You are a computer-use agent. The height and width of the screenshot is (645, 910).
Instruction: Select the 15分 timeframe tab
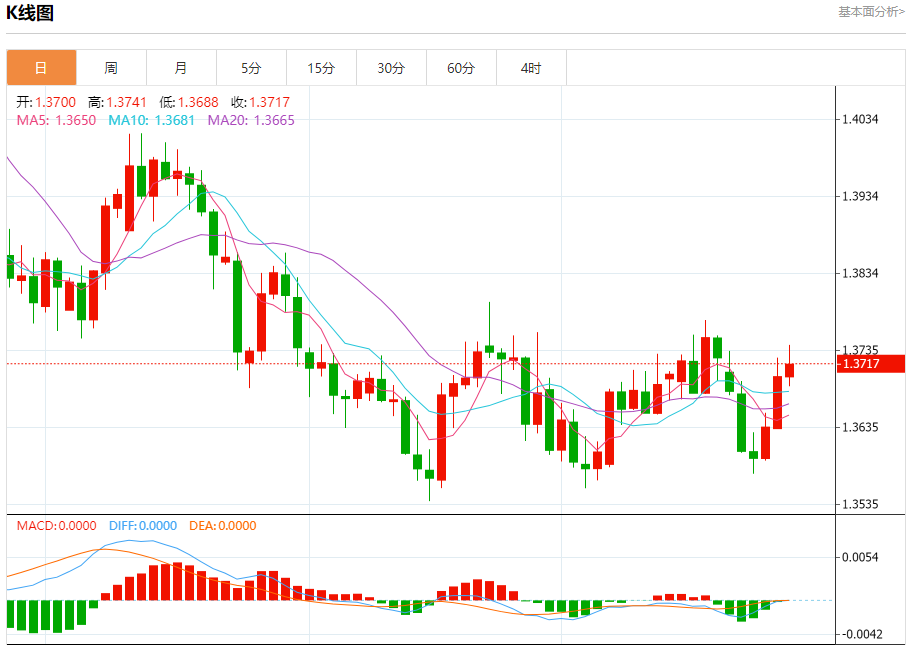point(321,68)
